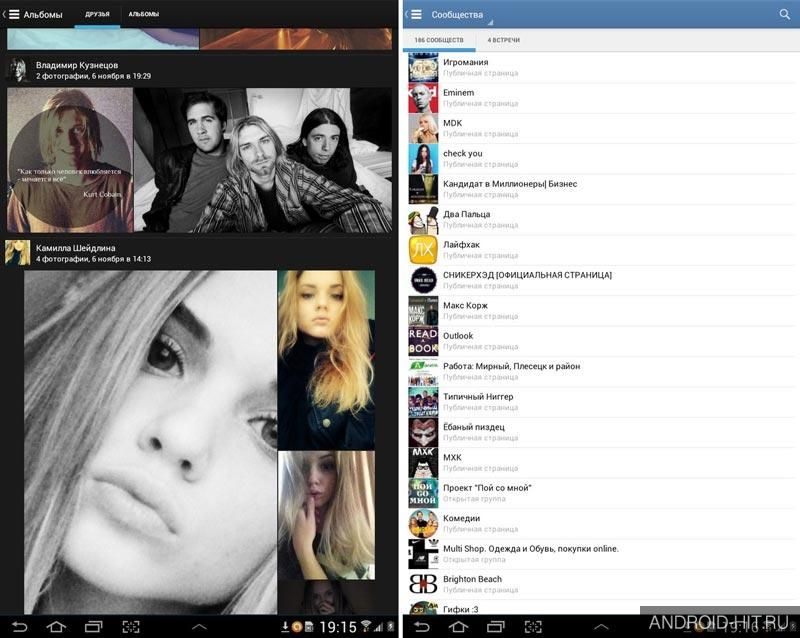Tap Android home button in right screen
The width and height of the screenshot is (800, 638).
pyautogui.click(x=458, y=627)
